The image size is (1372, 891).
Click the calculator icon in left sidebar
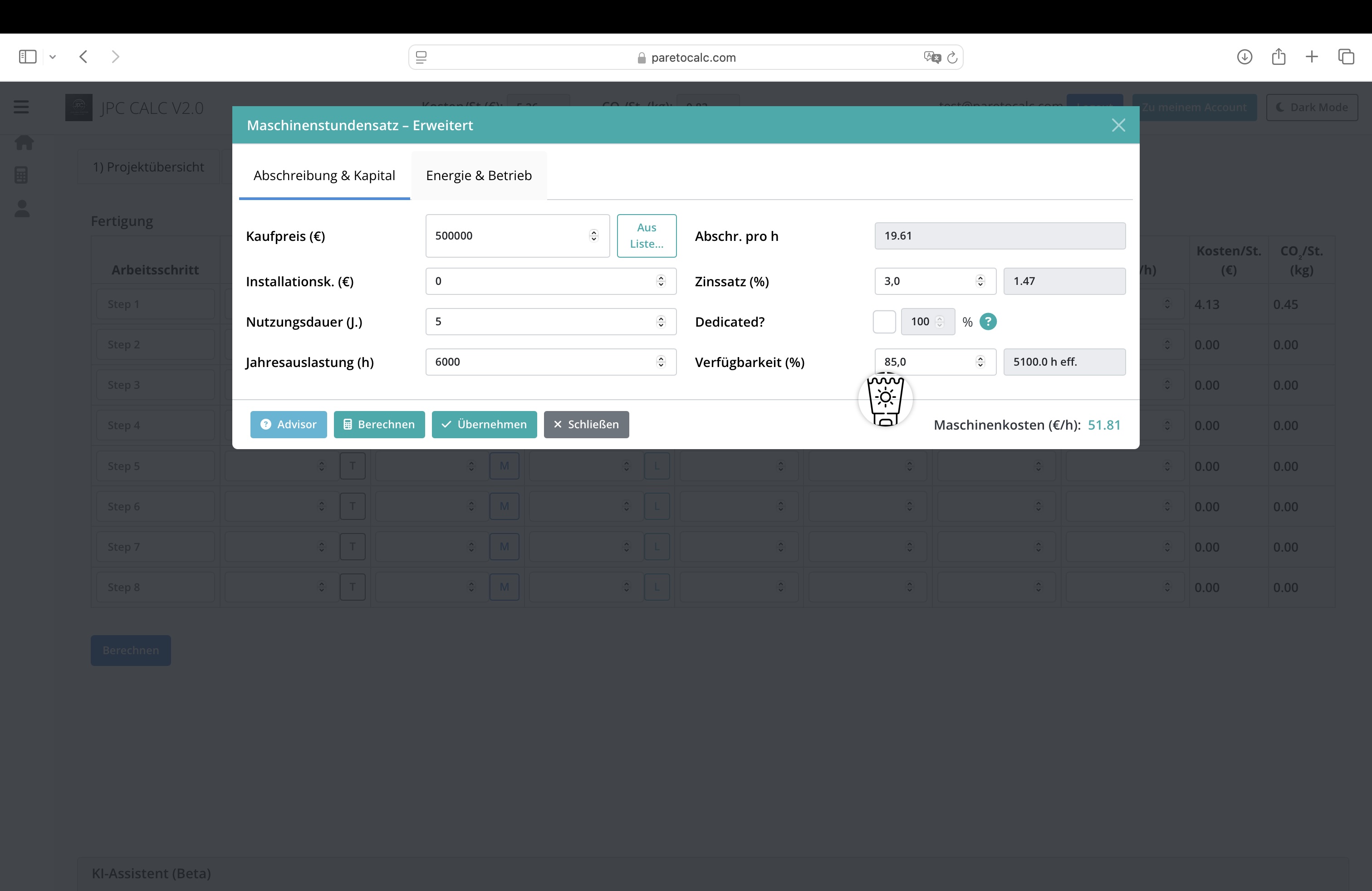[21, 175]
